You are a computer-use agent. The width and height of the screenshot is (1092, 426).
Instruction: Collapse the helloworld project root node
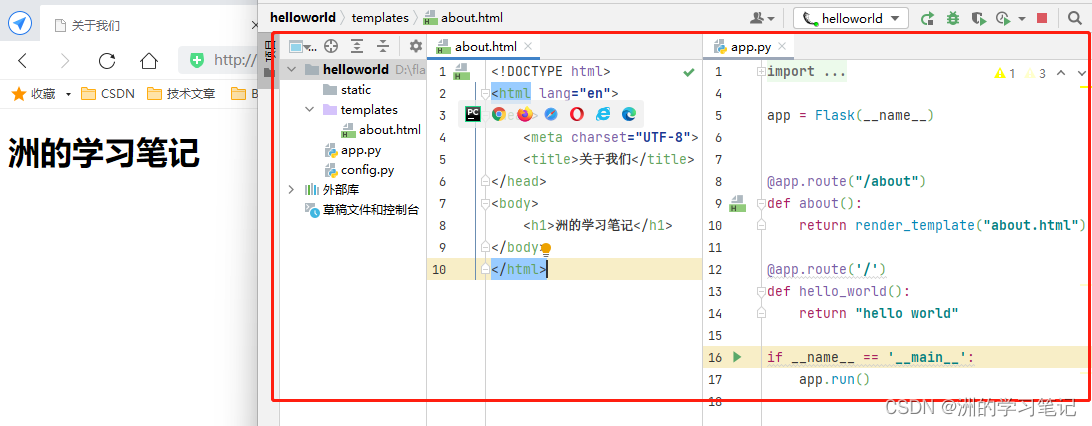[291, 70]
